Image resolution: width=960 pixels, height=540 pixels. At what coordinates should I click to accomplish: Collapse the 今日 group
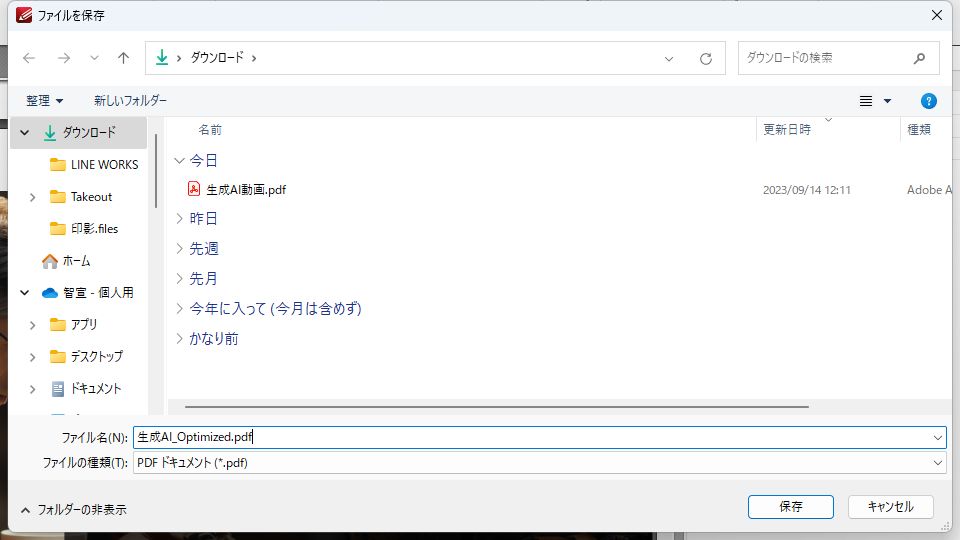pyautogui.click(x=179, y=160)
